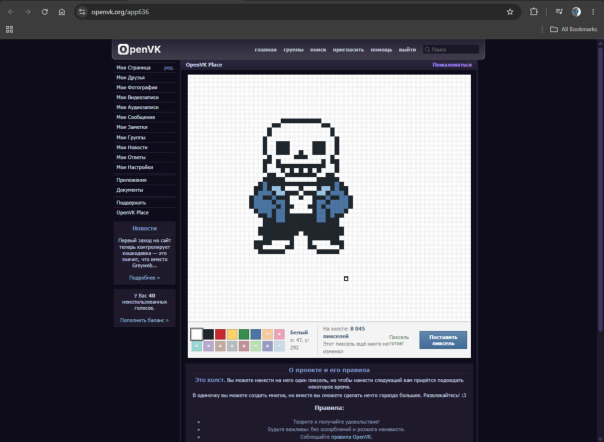This screenshot has height=442, width=604.
Task: Open the правила OpenVK link
Action: pyautogui.click(x=351, y=437)
